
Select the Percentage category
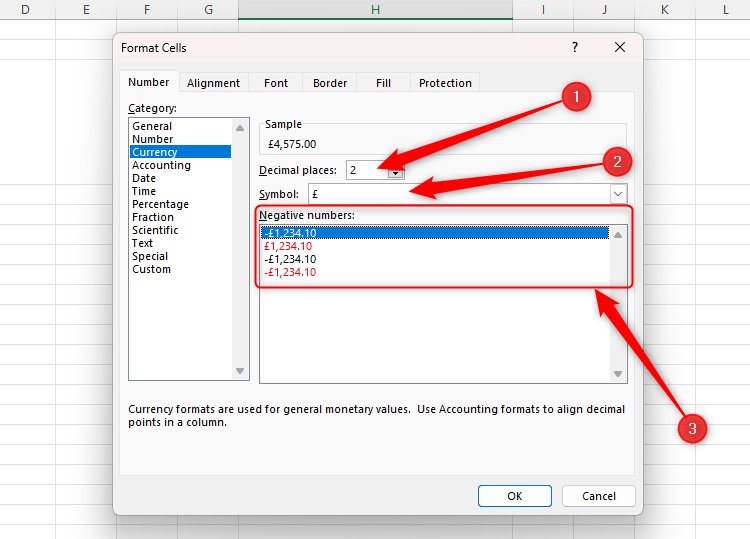coord(181,204)
